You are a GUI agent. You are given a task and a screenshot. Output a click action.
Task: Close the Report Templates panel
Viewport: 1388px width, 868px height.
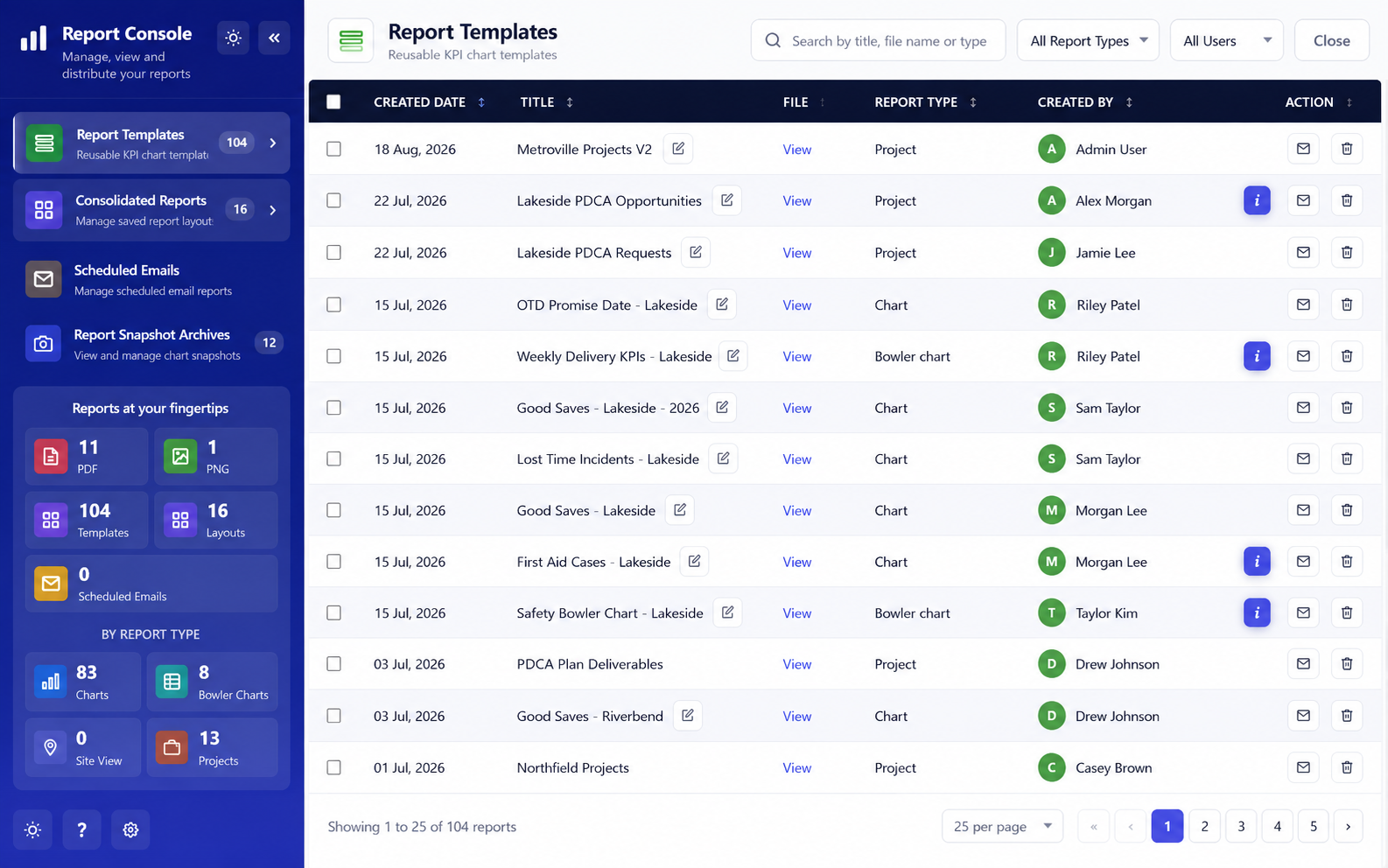(1331, 40)
